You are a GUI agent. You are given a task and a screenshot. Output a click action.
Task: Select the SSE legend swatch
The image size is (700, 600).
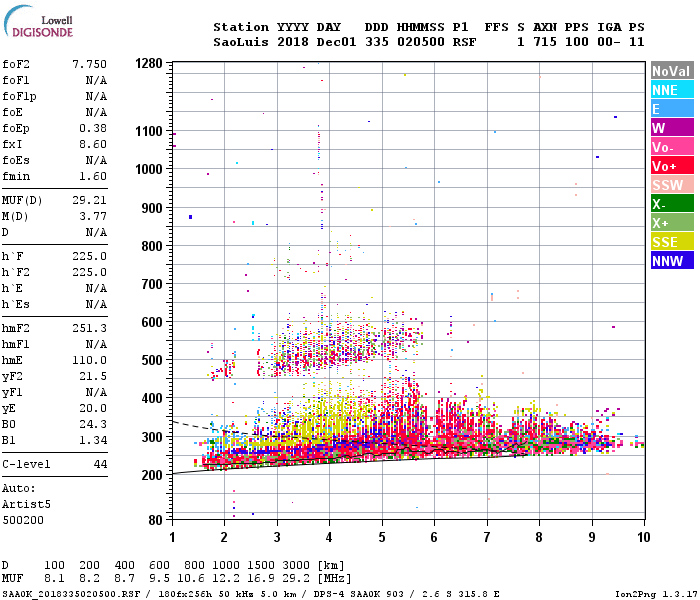(672, 242)
